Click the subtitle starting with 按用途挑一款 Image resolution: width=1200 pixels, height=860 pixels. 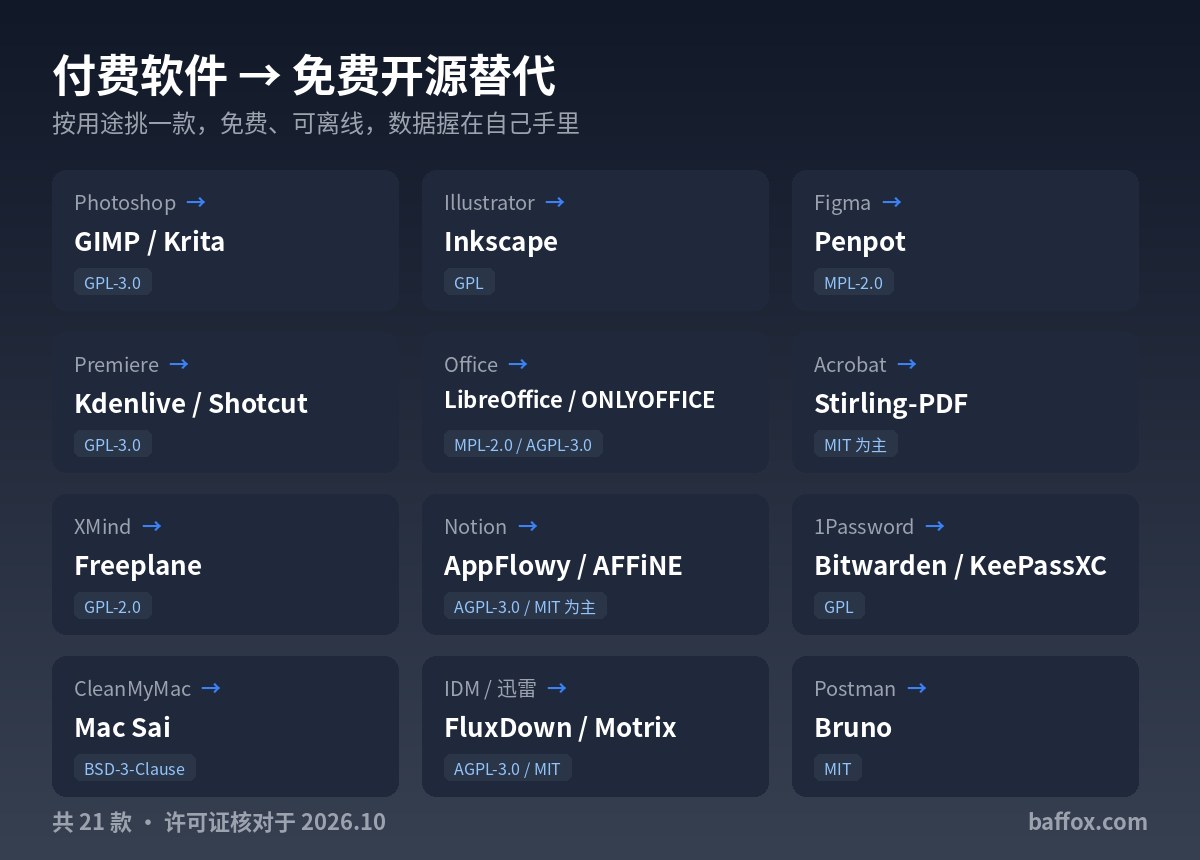coord(316,123)
